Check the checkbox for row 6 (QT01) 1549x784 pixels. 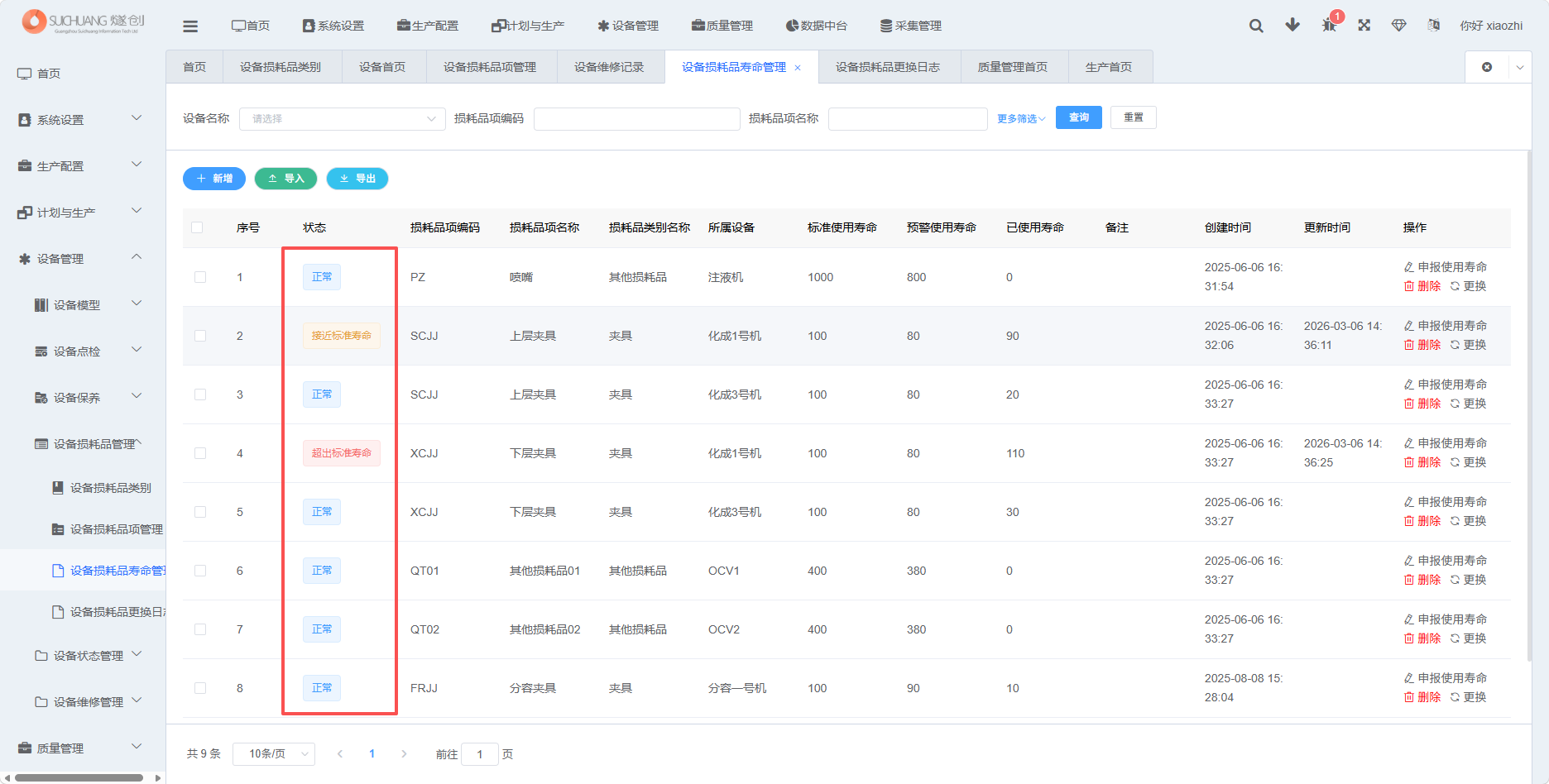pos(200,571)
